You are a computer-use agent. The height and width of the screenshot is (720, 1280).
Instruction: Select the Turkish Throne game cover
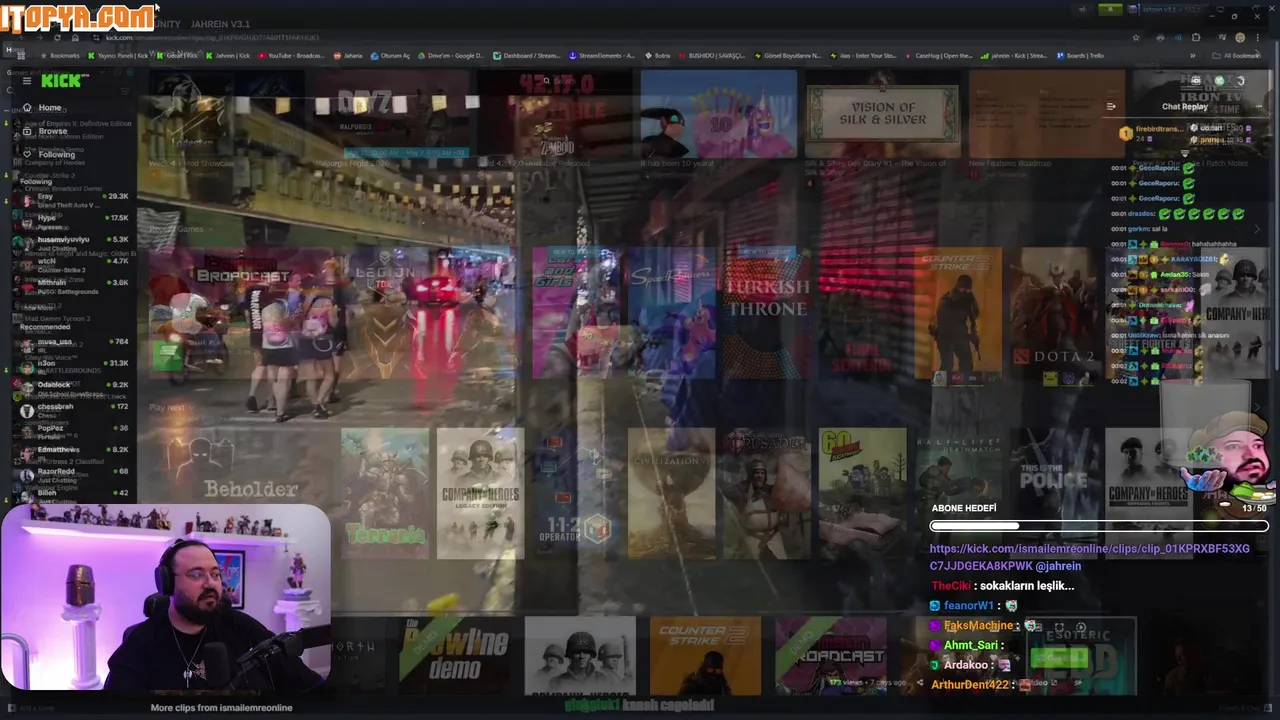coord(767,313)
